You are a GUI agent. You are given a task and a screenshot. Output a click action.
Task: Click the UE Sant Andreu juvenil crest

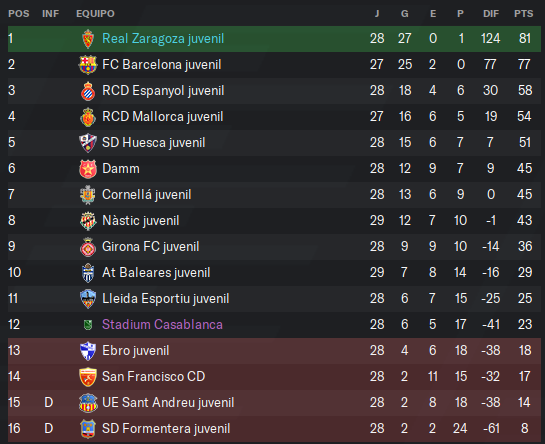click(88, 403)
